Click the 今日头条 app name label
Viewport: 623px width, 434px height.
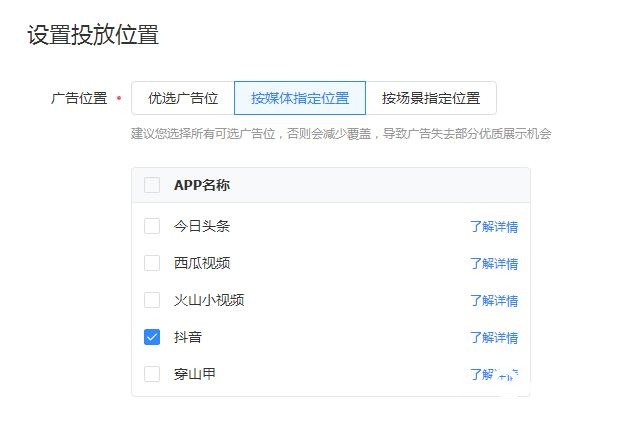point(202,226)
